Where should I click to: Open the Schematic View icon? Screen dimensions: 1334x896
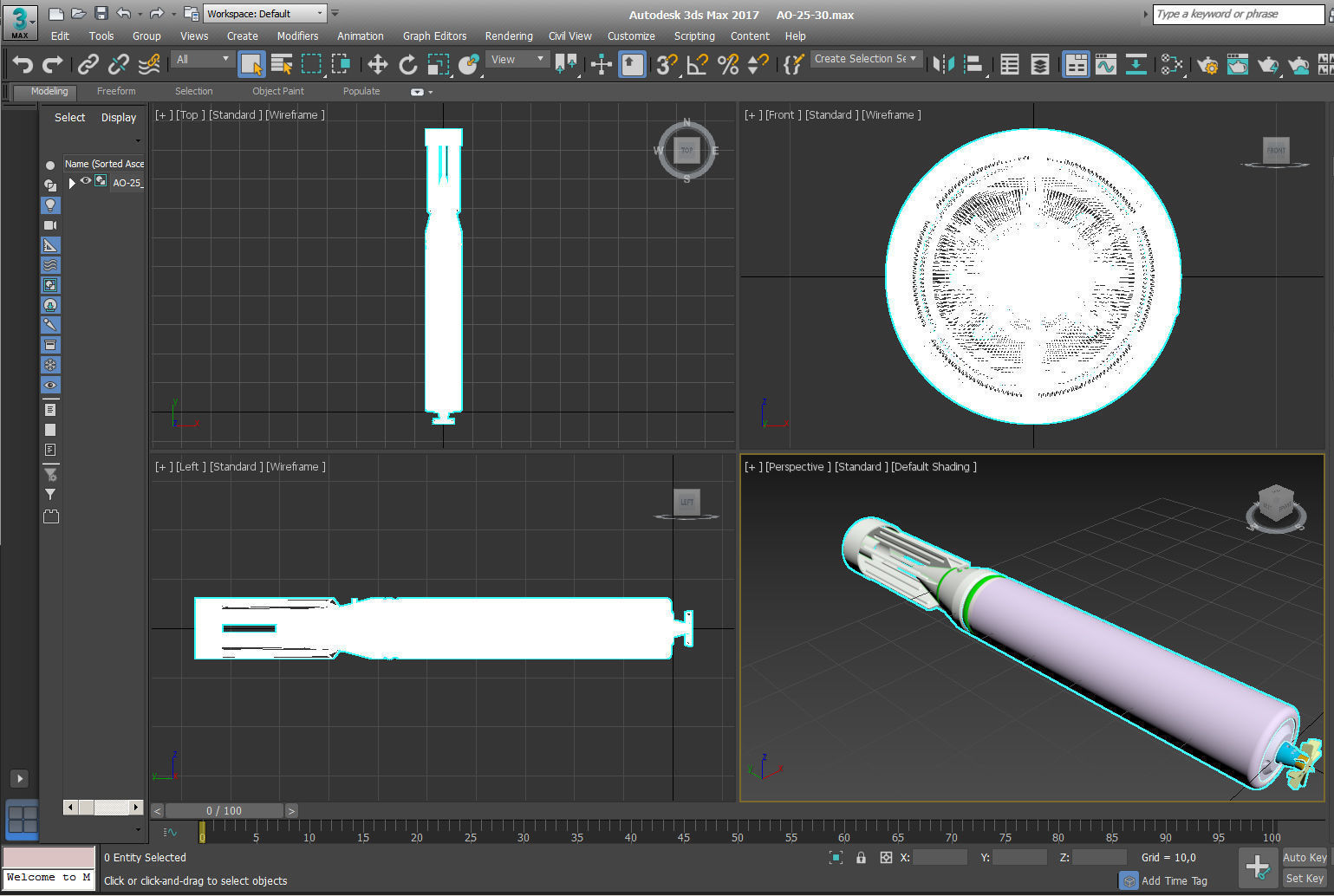1136,64
